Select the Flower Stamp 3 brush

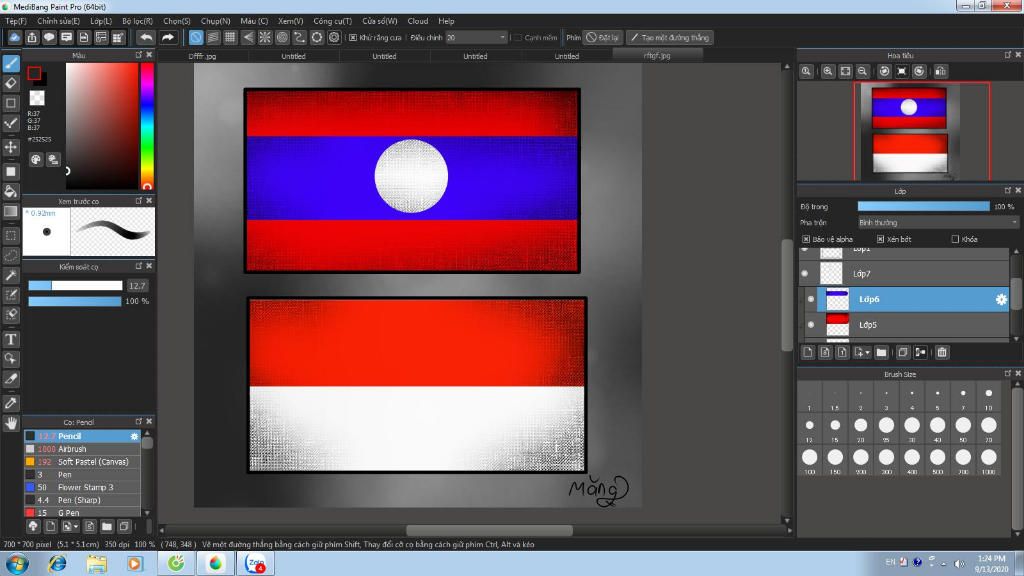tap(82, 487)
